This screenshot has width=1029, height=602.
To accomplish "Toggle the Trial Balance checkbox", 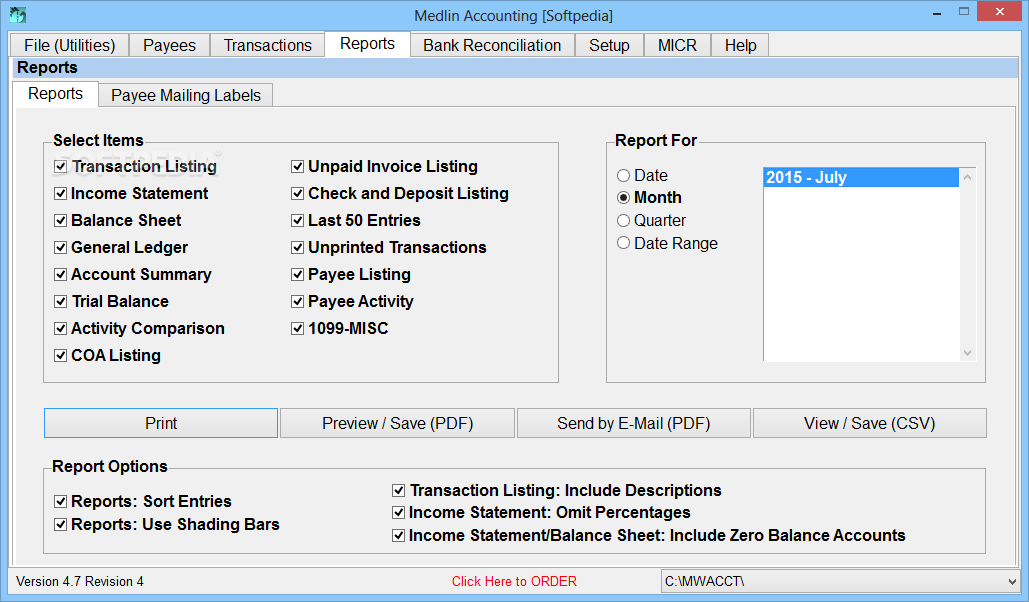I will (60, 301).
